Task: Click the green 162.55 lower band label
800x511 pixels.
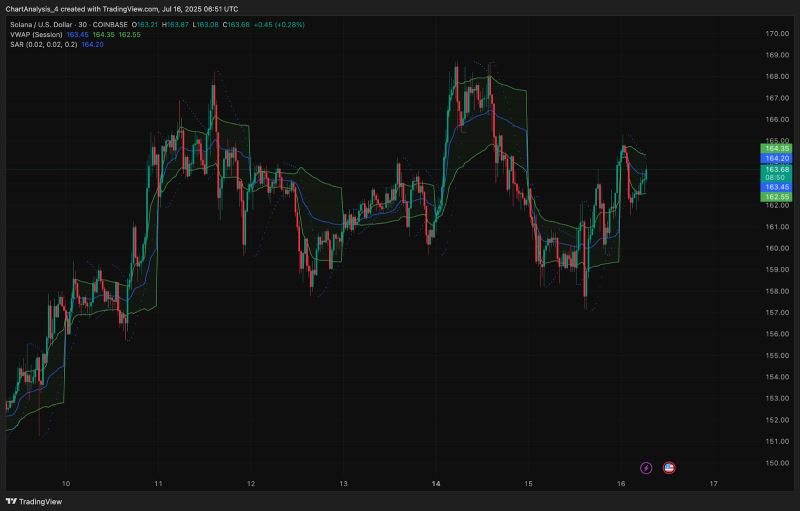Action: point(778,196)
